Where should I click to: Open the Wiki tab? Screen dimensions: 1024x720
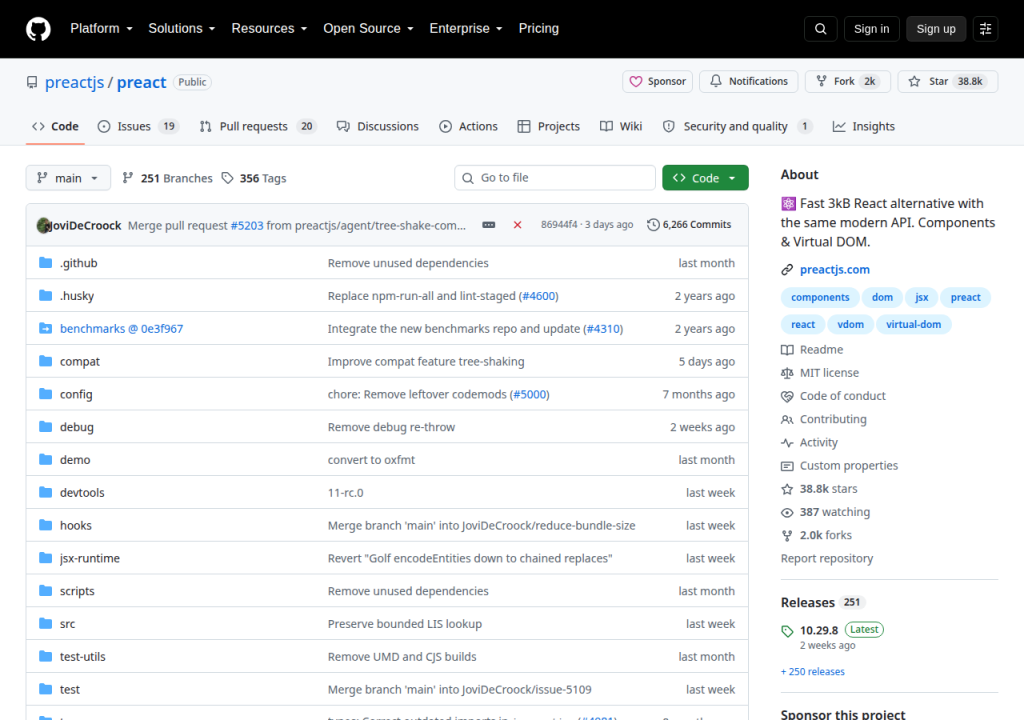coord(621,126)
